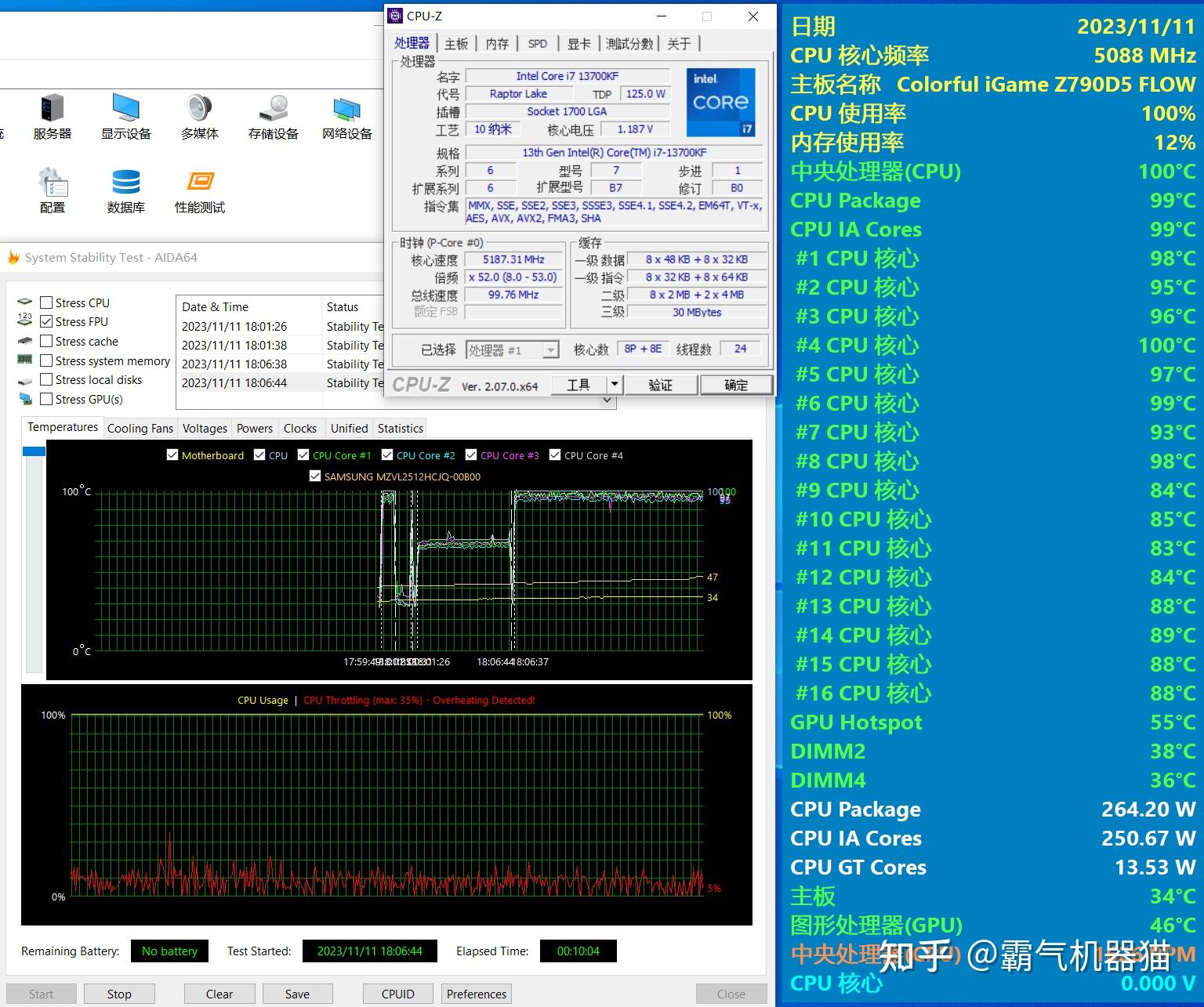Switch to the SPD tab in CPU-Z
Screen dimensions: 1204x1007
pyautogui.click(x=538, y=44)
